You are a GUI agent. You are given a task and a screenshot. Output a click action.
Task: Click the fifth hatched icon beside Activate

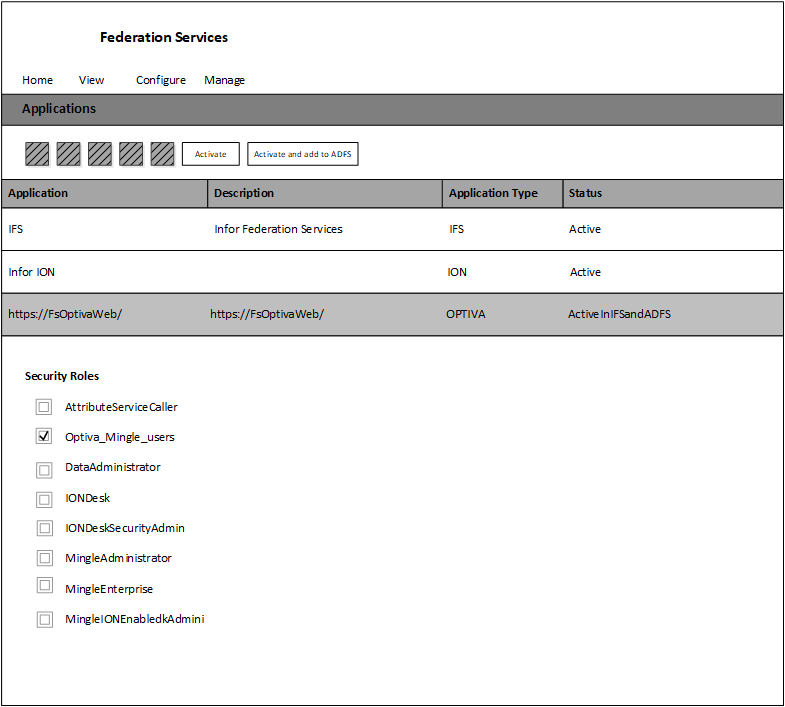[162, 154]
